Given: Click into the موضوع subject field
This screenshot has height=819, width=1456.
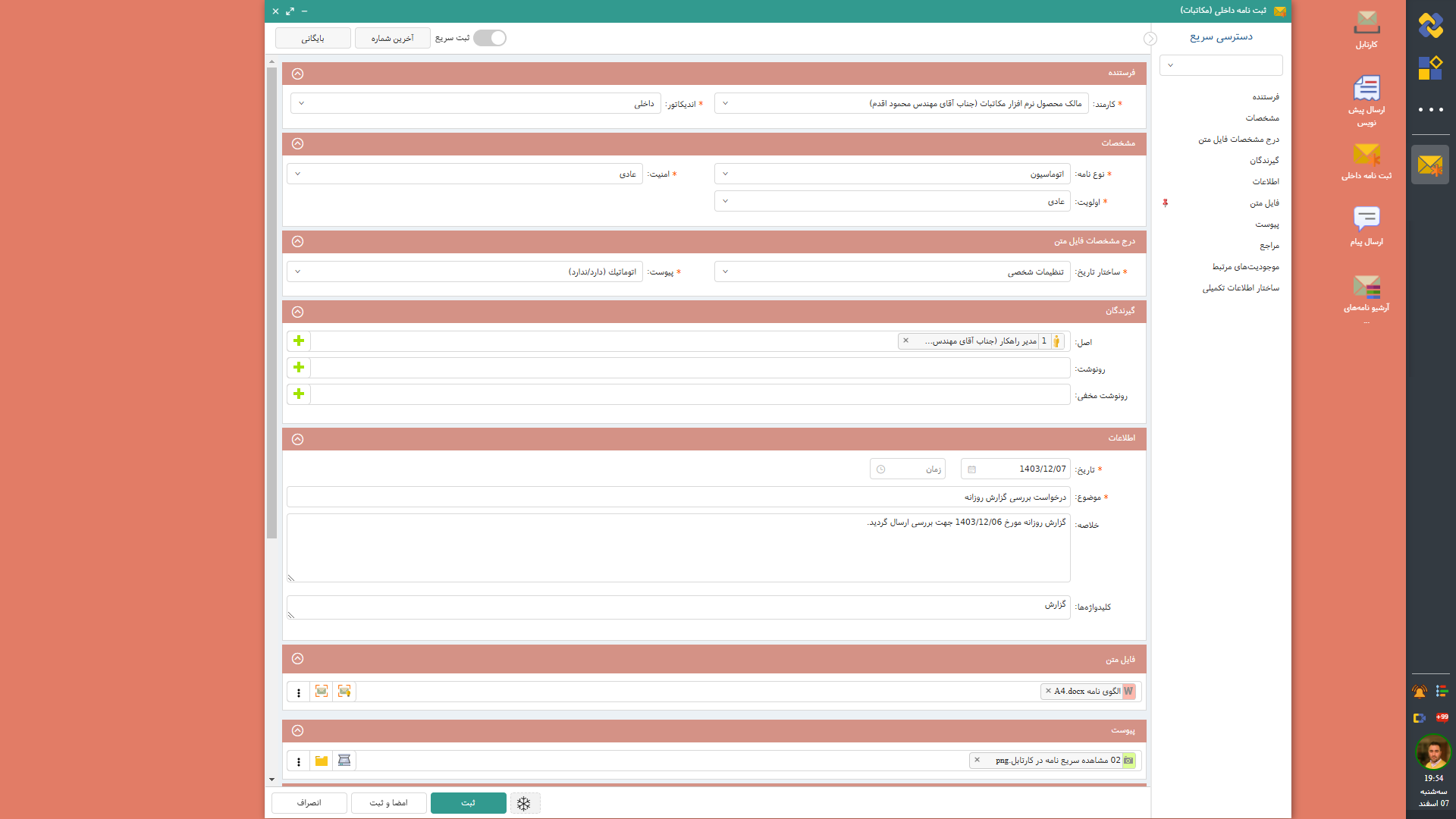Looking at the screenshot, I should coord(678,497).
